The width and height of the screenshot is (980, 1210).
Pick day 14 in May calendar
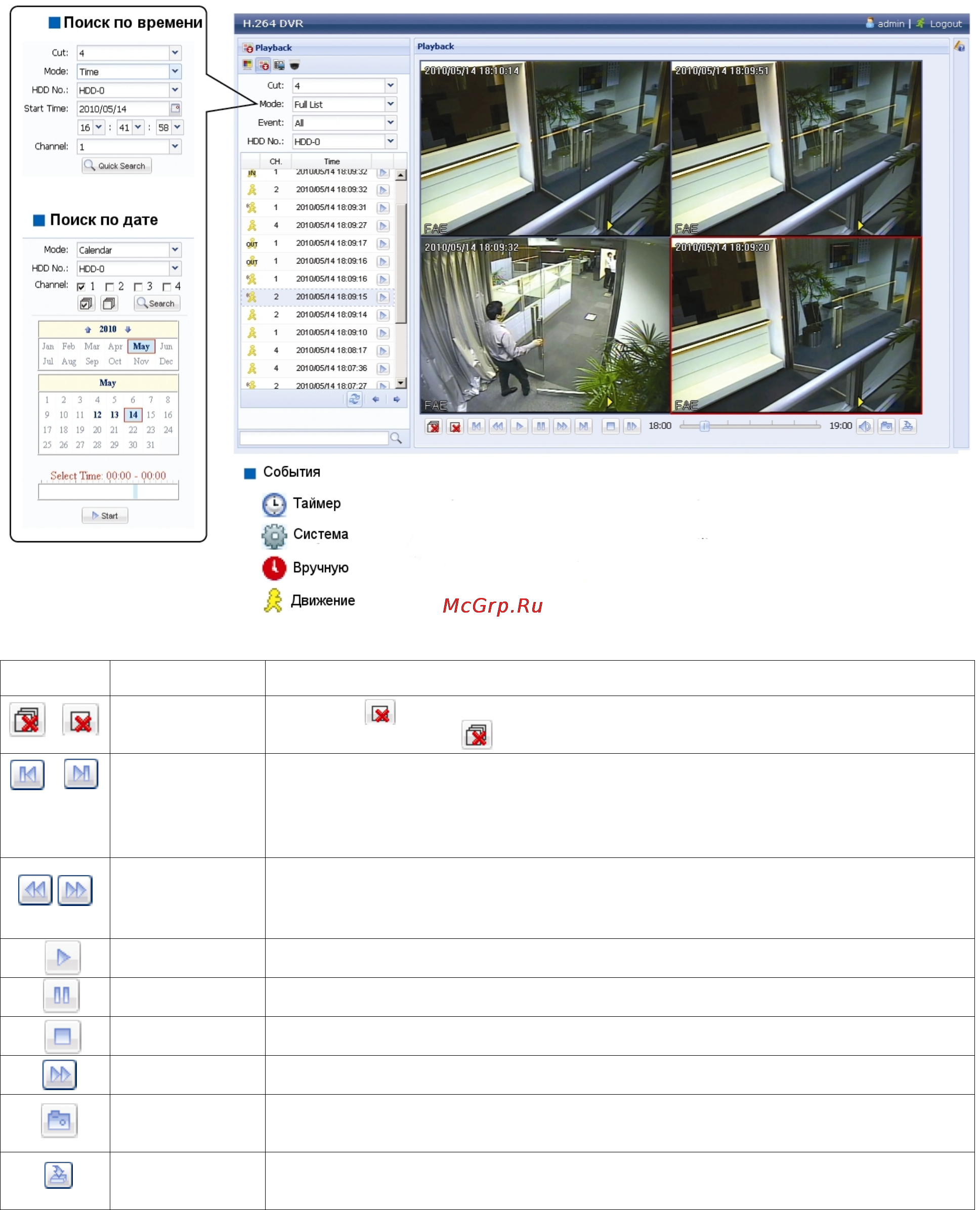(133, 415)
